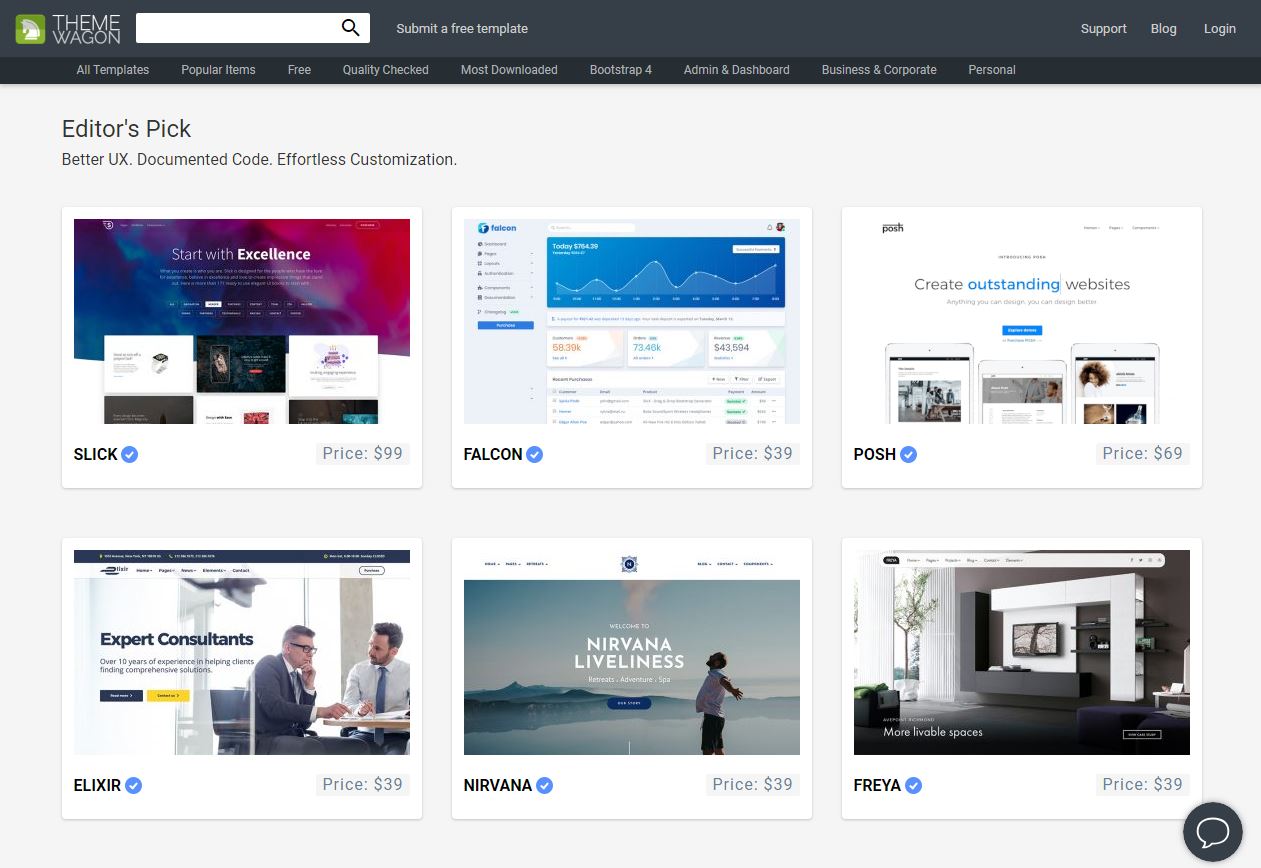
Task: Open the Support page
Action: point(1104,28)
